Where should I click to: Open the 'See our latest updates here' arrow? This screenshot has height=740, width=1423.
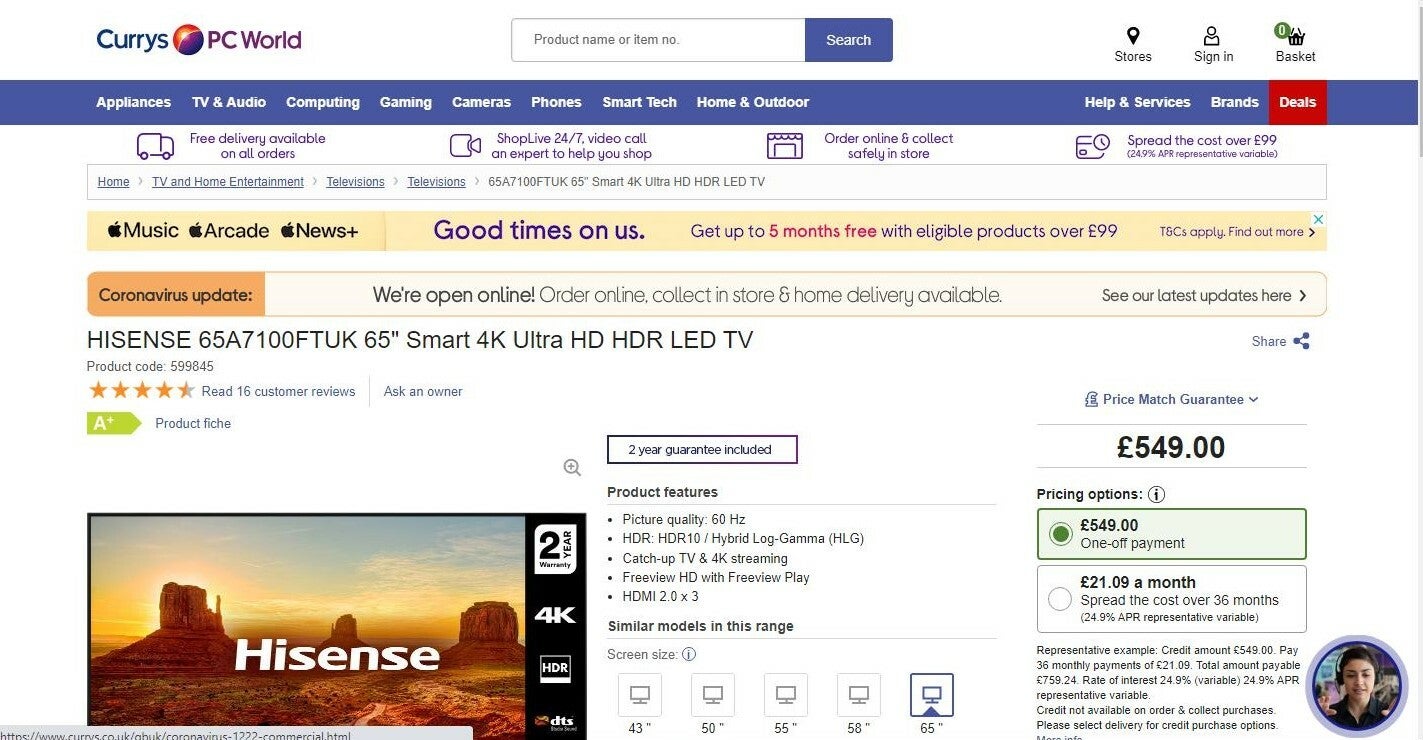click(x=1302, y=296)
